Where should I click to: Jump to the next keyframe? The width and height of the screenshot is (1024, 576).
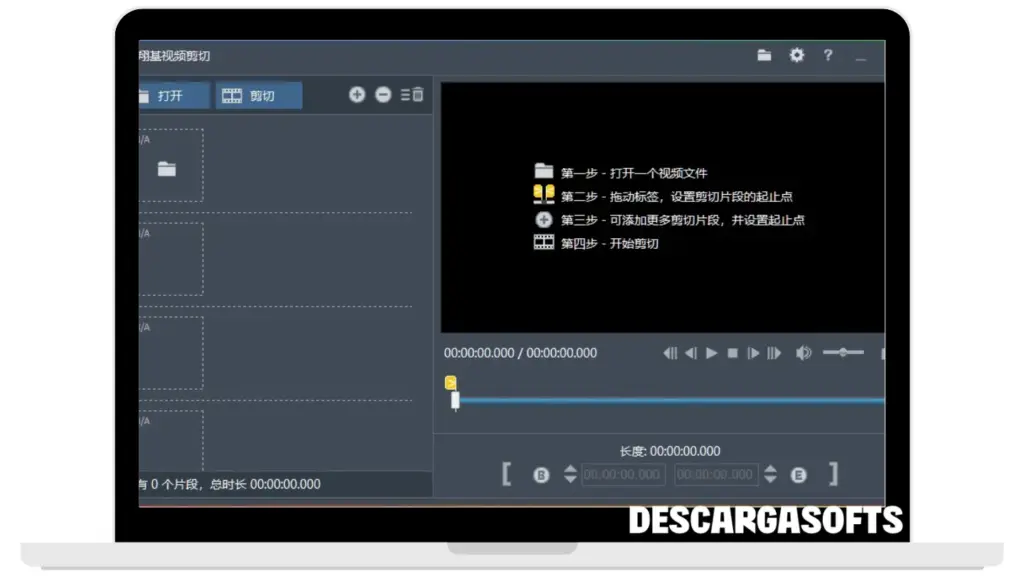coord(773,353)
